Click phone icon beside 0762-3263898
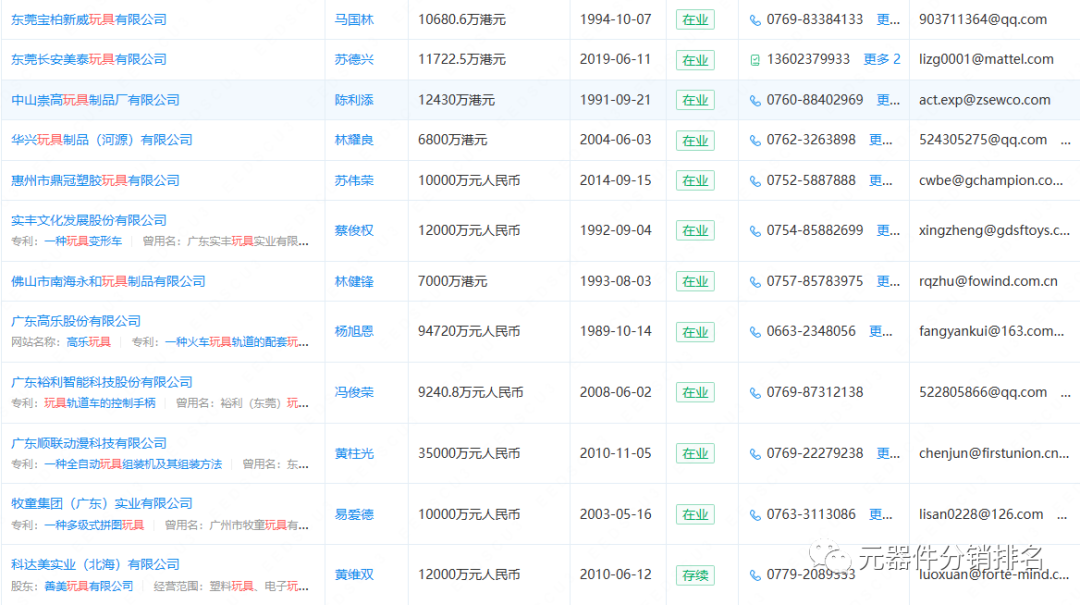 click(755, 141)
